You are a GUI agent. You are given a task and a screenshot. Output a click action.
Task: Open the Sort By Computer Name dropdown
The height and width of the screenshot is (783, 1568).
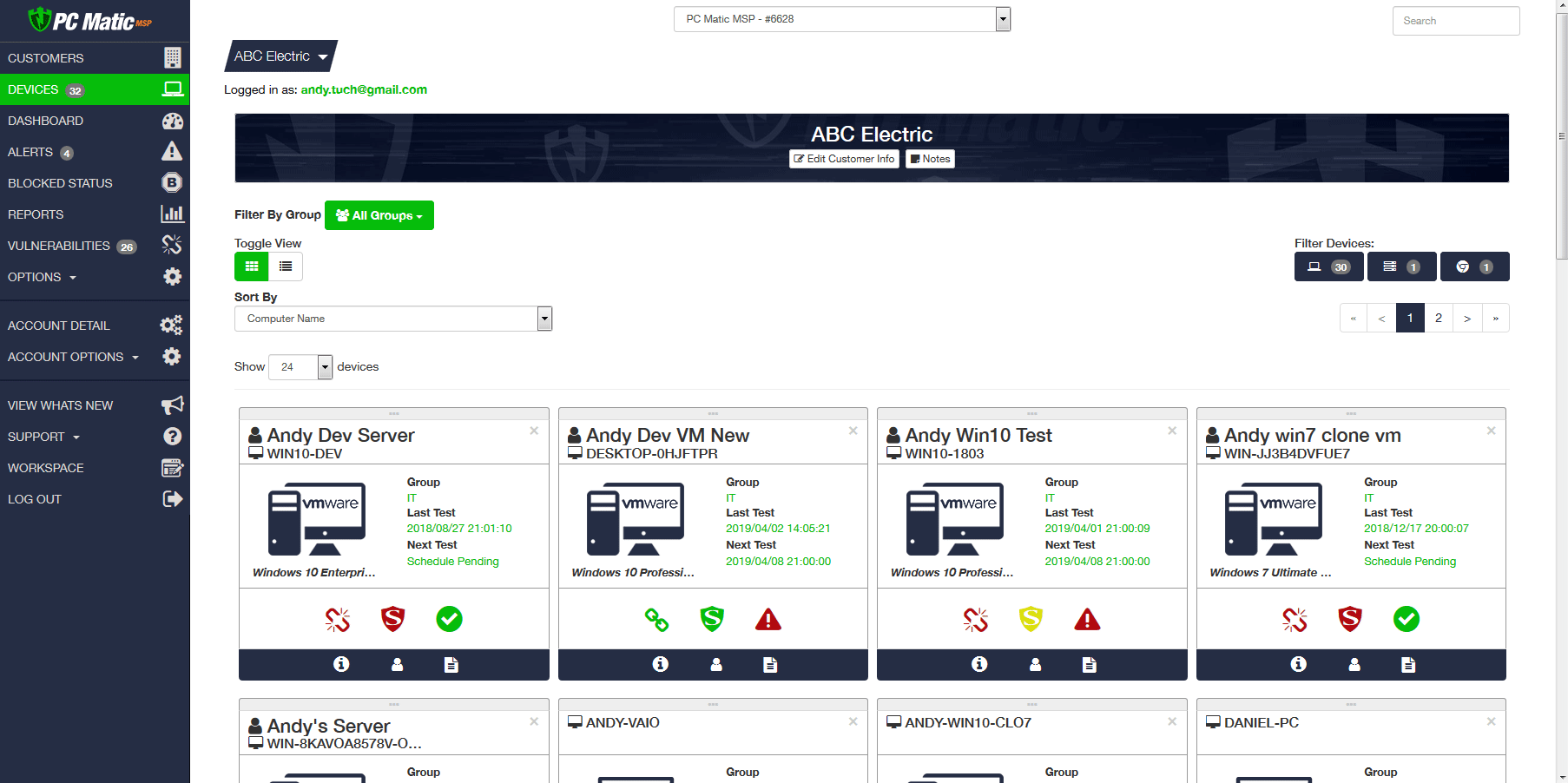coord(393,319)
